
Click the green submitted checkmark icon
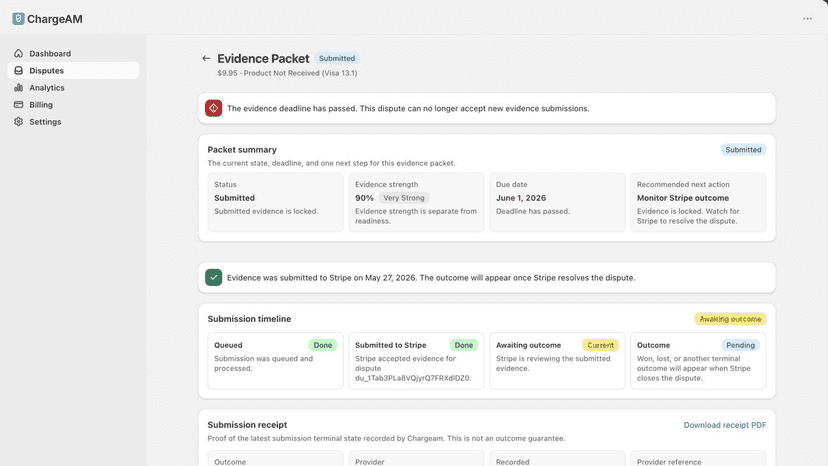point(213,277)
